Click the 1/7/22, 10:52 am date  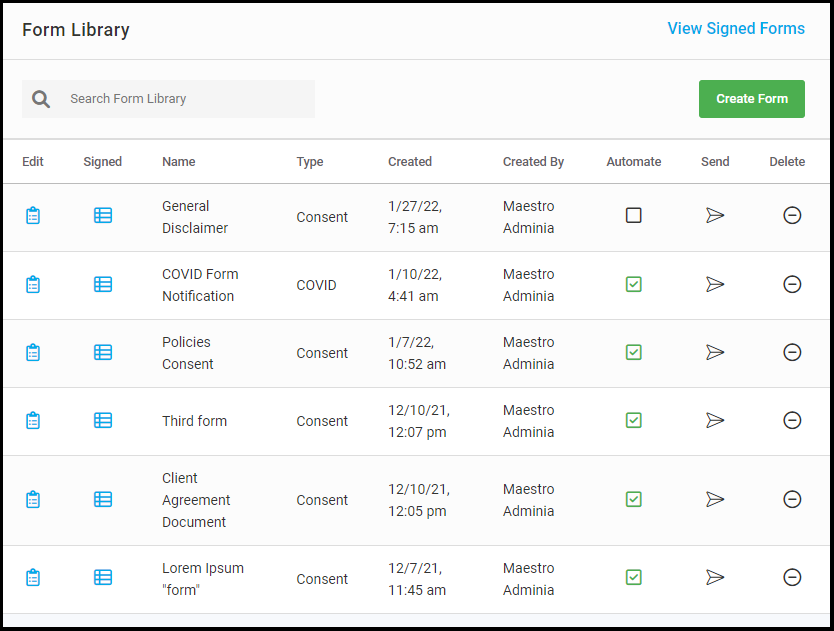(x=417, y=353)
